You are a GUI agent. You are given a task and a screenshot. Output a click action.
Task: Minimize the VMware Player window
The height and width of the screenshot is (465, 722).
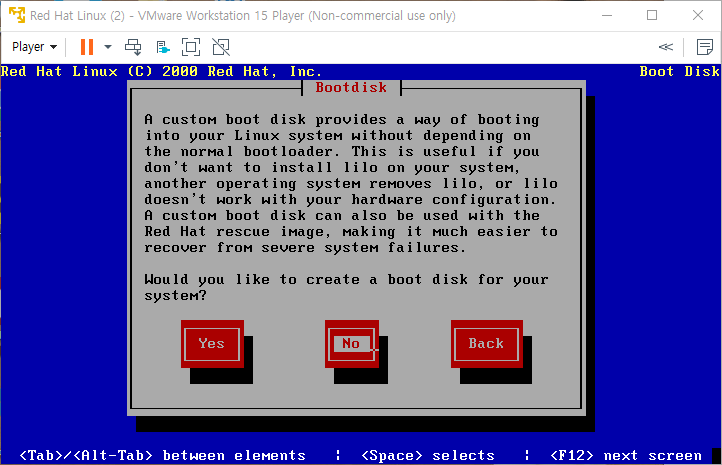[x=607, y=15]
